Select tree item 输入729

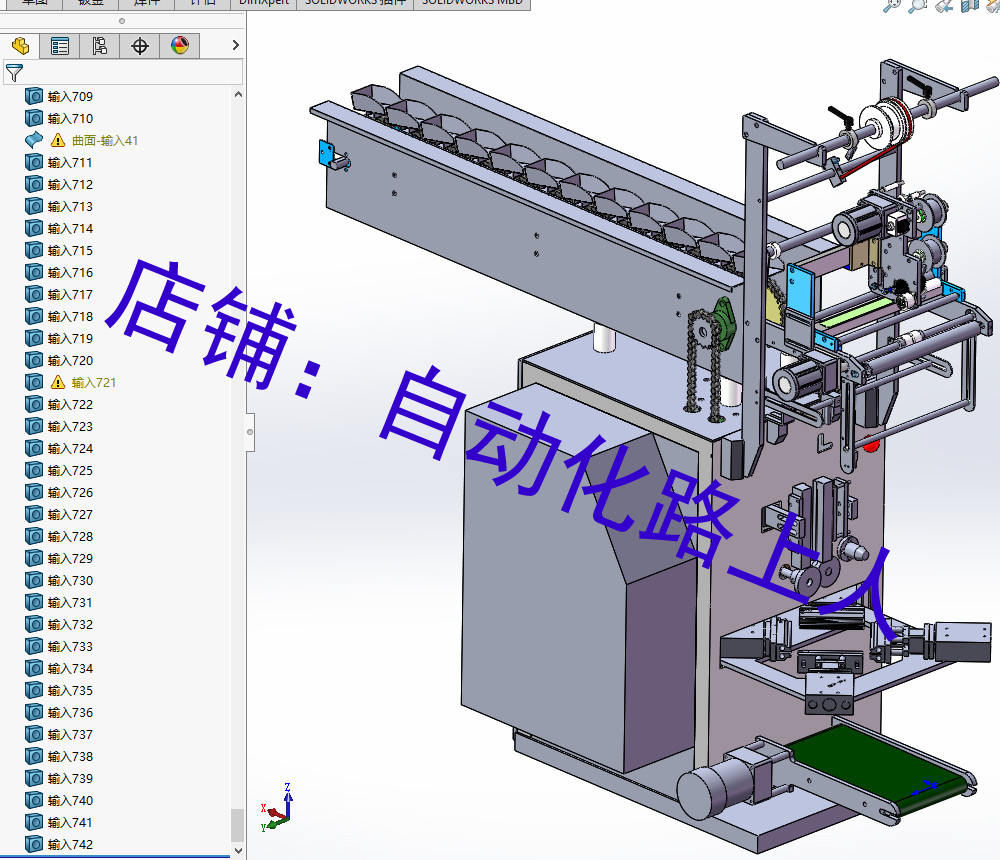tap(70, 558)
